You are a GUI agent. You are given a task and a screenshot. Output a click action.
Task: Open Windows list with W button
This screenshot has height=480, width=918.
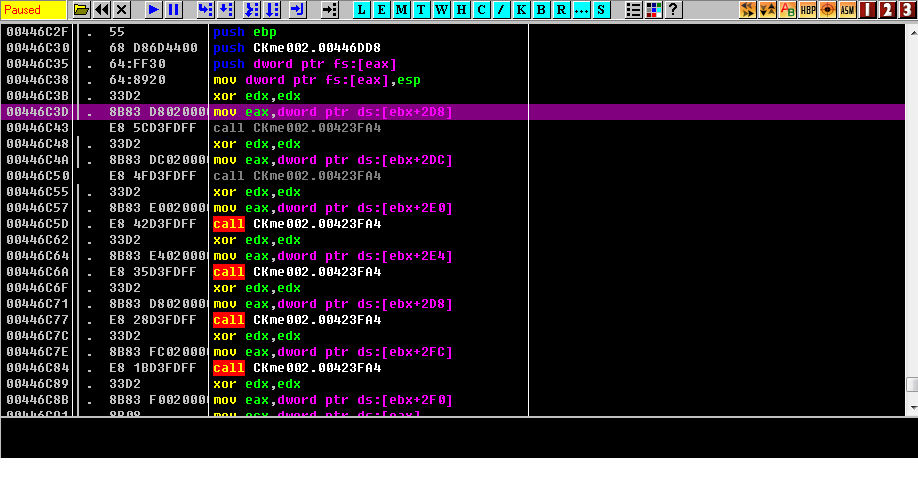coord(441,9)
